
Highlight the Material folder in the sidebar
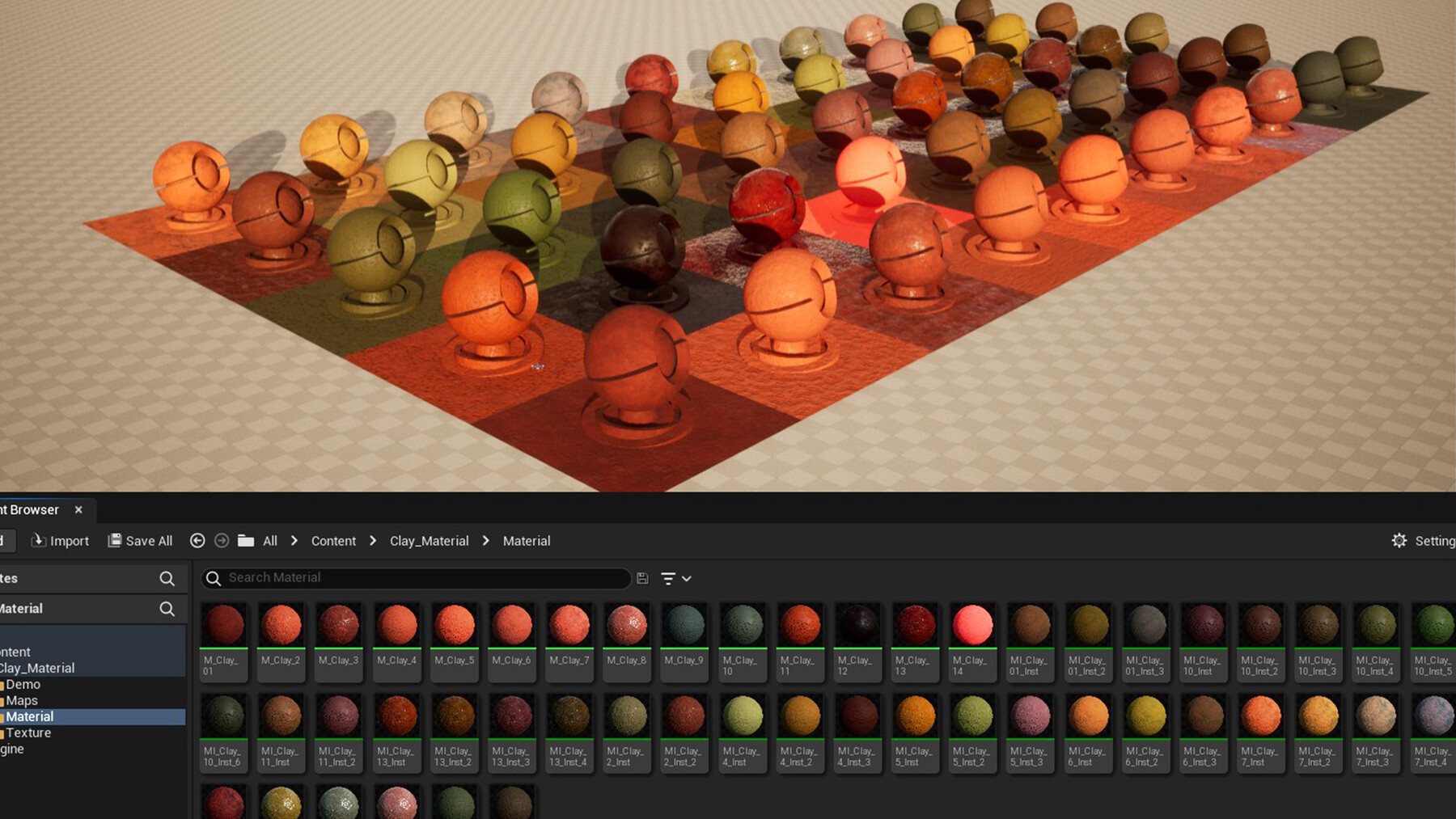click(x=30, y=716)
